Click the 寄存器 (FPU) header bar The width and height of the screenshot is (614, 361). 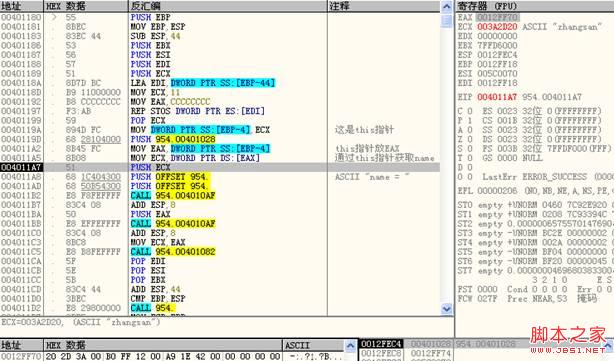point(535,6)
